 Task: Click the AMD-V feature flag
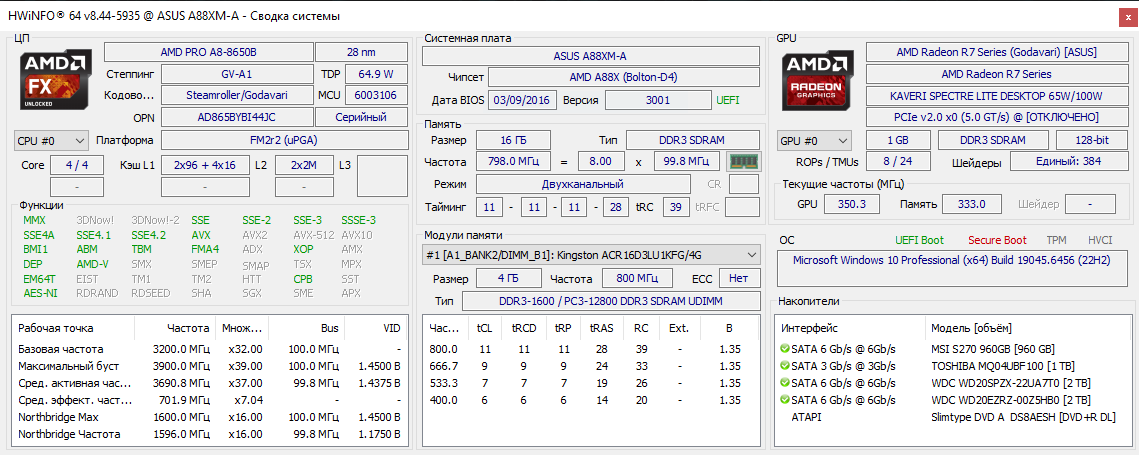click(92, 265)
